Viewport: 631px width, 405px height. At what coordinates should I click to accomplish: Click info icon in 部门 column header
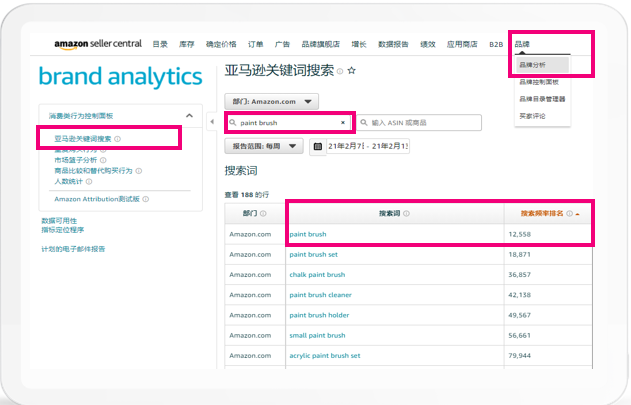point(263,213)
